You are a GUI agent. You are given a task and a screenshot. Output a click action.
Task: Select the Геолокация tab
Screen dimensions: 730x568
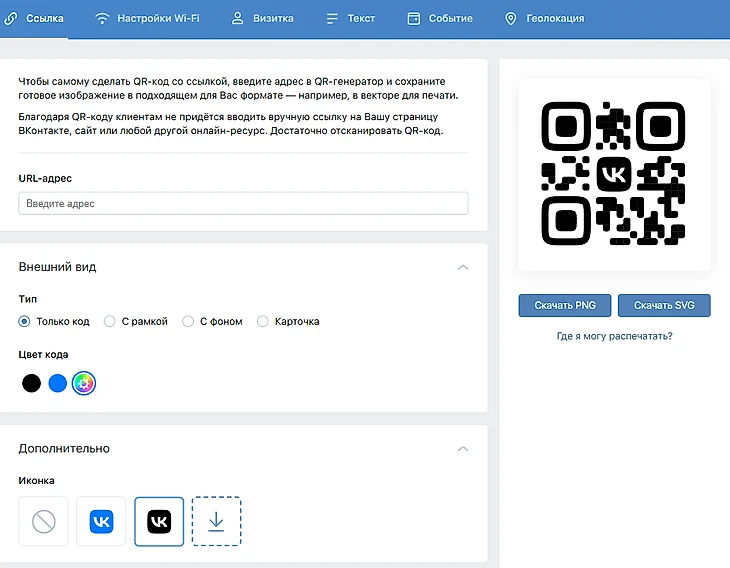(545, 19)
